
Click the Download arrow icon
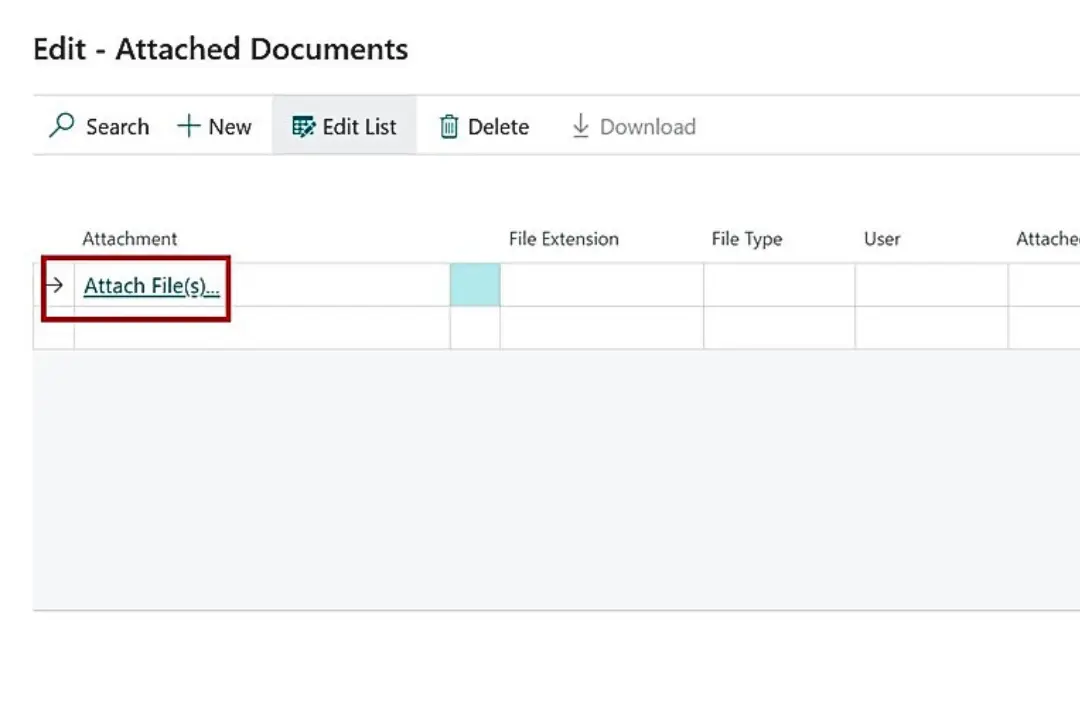click(581, 125)
